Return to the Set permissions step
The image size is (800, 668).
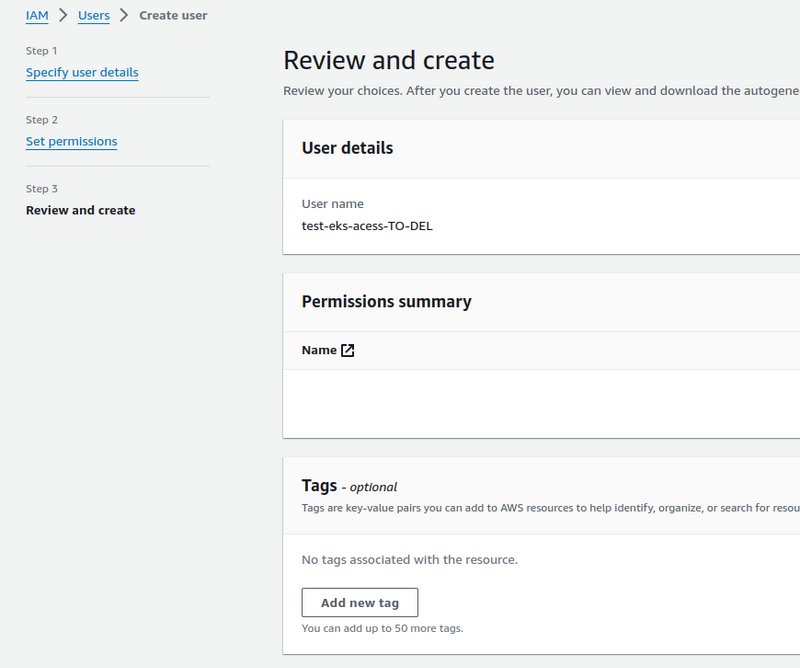[x=71, y=142]
